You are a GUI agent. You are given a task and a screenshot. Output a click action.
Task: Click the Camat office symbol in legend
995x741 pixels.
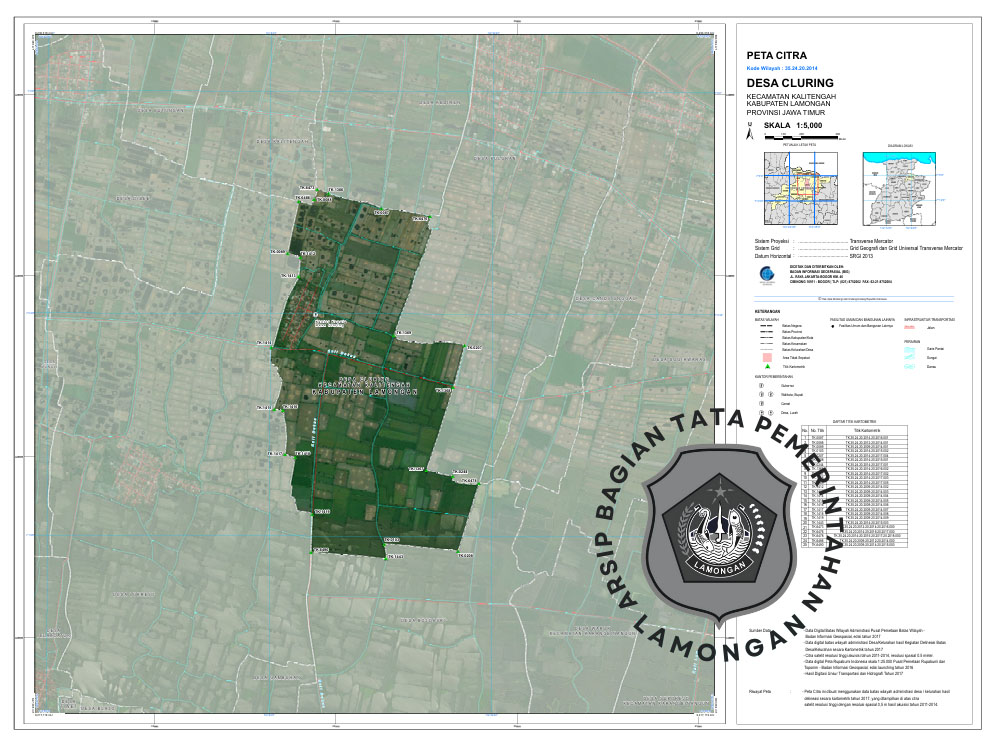point(761,403)
